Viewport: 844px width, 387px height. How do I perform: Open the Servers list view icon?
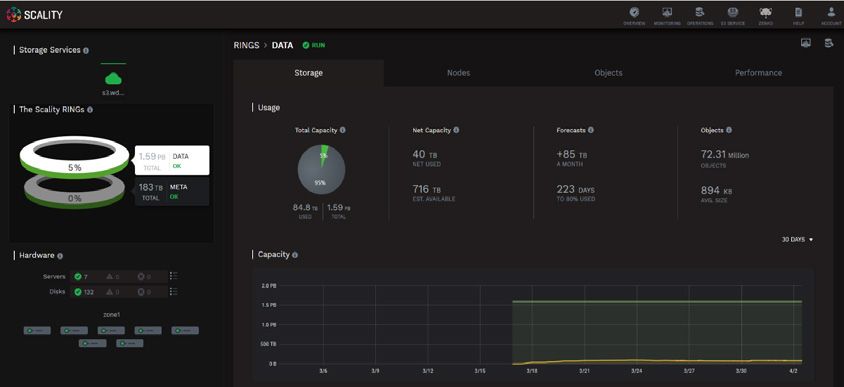point(173,276)
